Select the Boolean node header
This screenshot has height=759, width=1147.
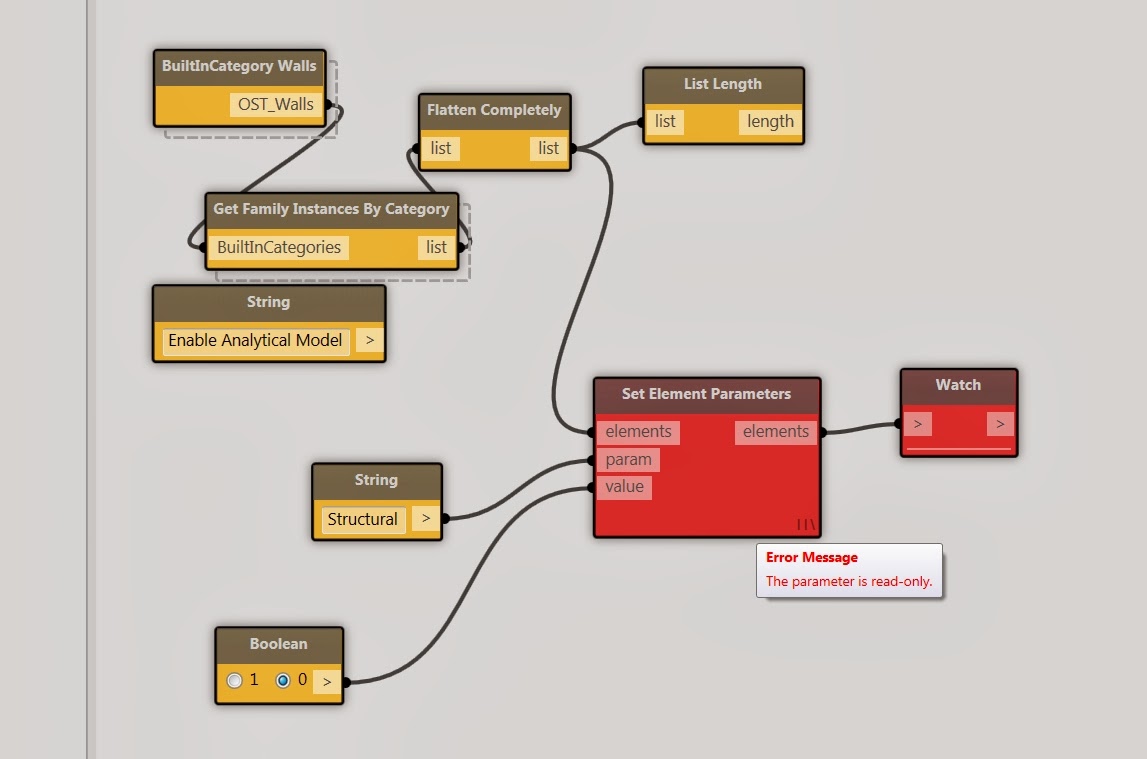pyautogui.click(x=279, y=644)
